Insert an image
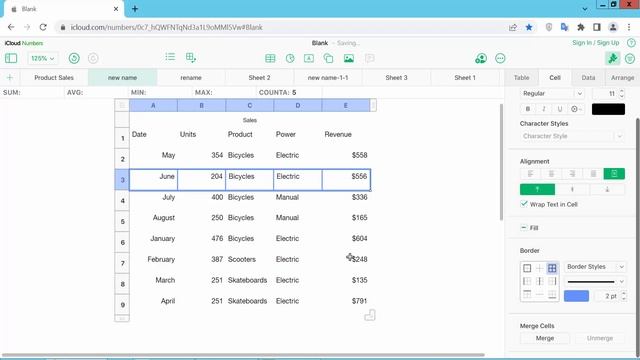The image size is (640, 360). (349, 58)
